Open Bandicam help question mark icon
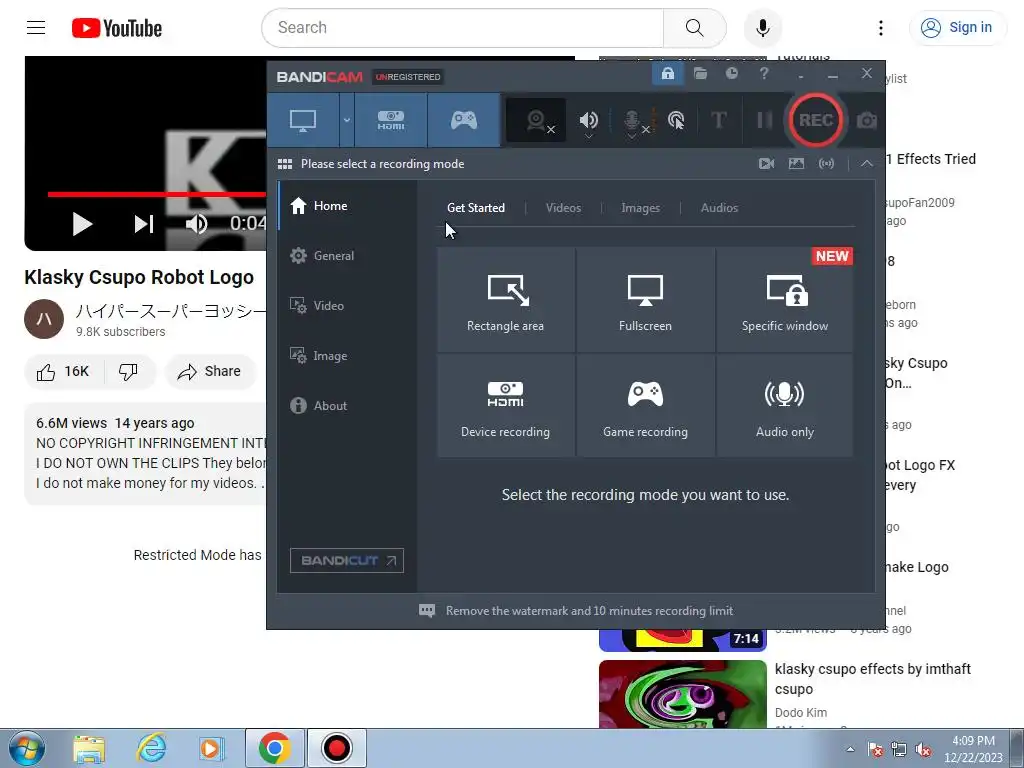 pyautogui.click(x=763, y=73)
